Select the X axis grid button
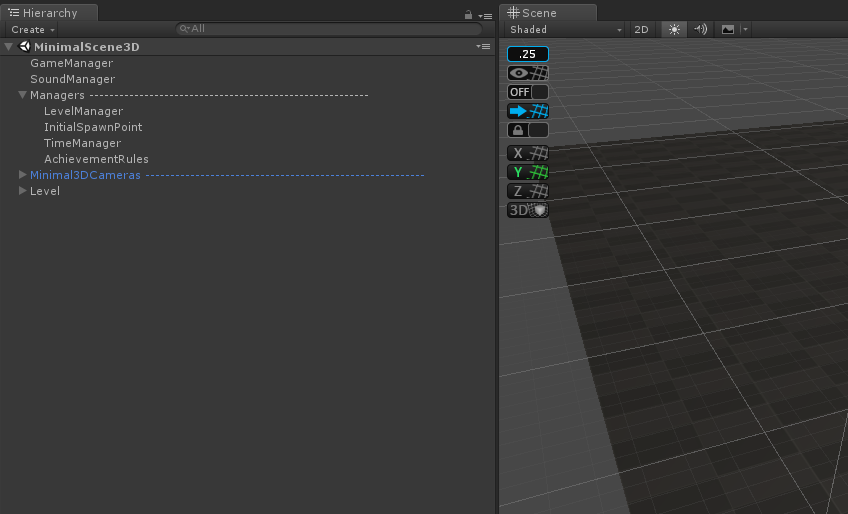Image resolution: width=848 pixels, height=514 pixels. click(528, 153)
